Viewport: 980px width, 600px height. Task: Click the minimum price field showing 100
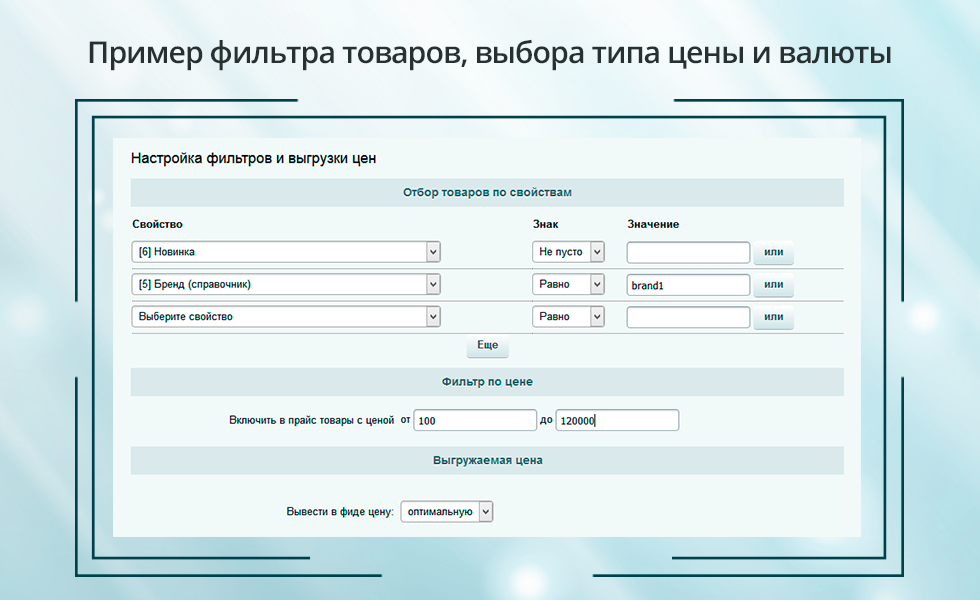click(x=475, y=421)
